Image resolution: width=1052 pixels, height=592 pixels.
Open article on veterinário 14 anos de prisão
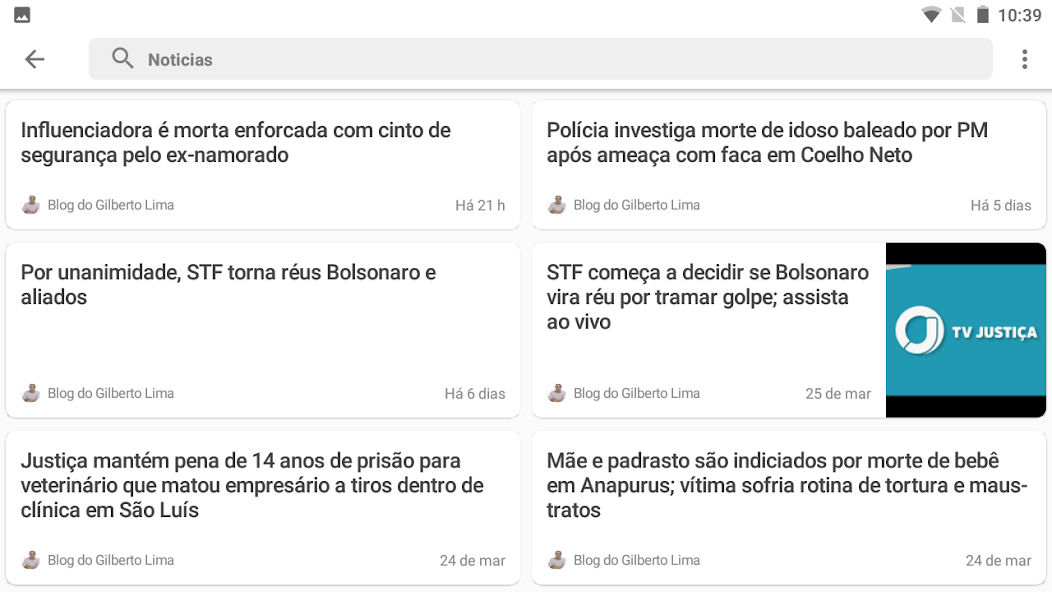tap(252, 485)
